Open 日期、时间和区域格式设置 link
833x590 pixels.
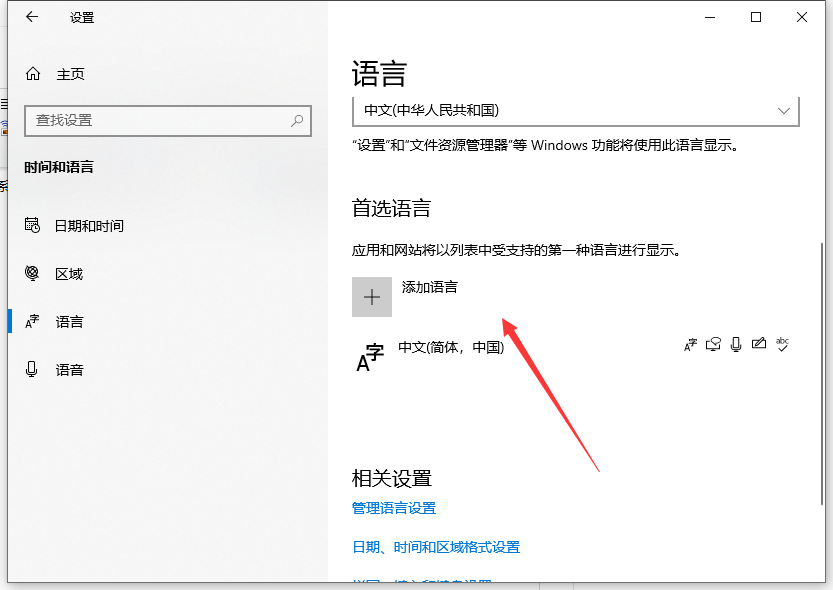(436, 547)
